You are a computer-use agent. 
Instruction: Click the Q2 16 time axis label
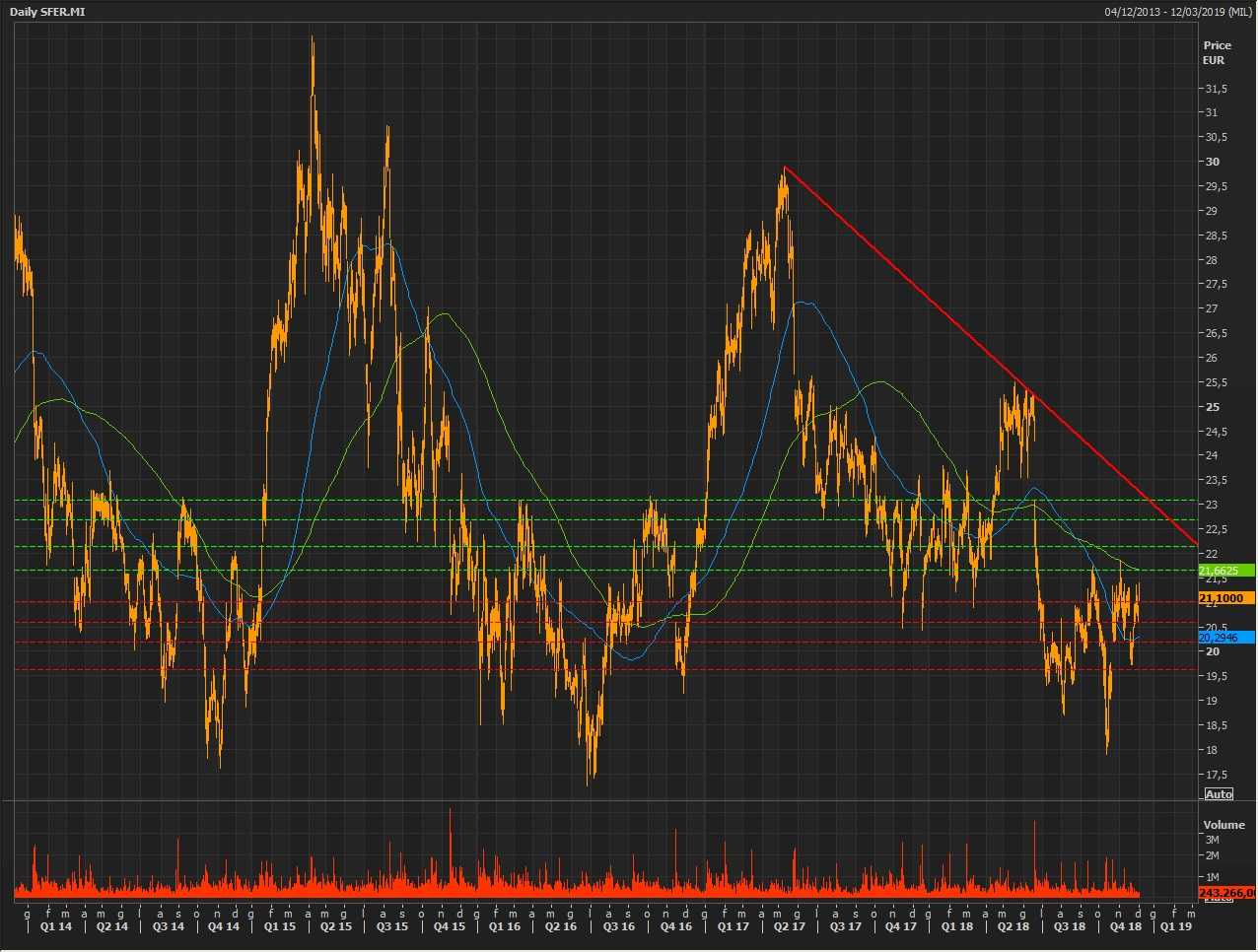(x=561, y=926)
